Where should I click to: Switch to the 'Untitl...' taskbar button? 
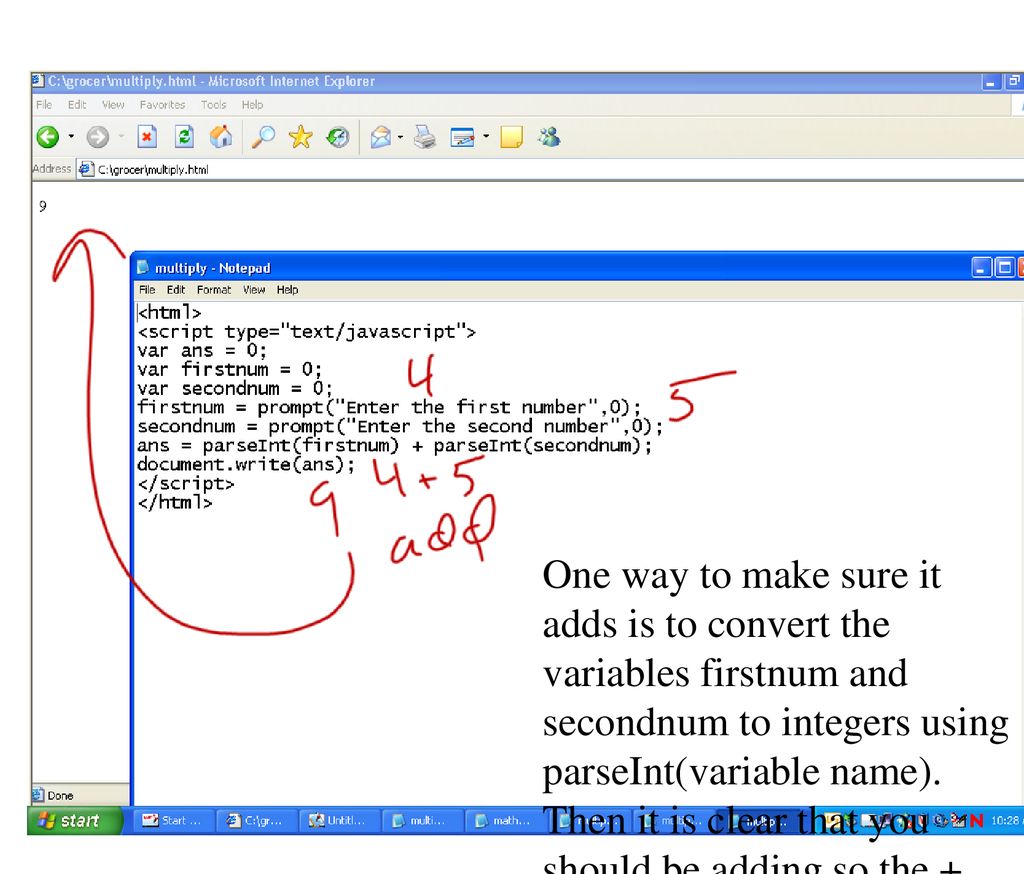point(340,820)
